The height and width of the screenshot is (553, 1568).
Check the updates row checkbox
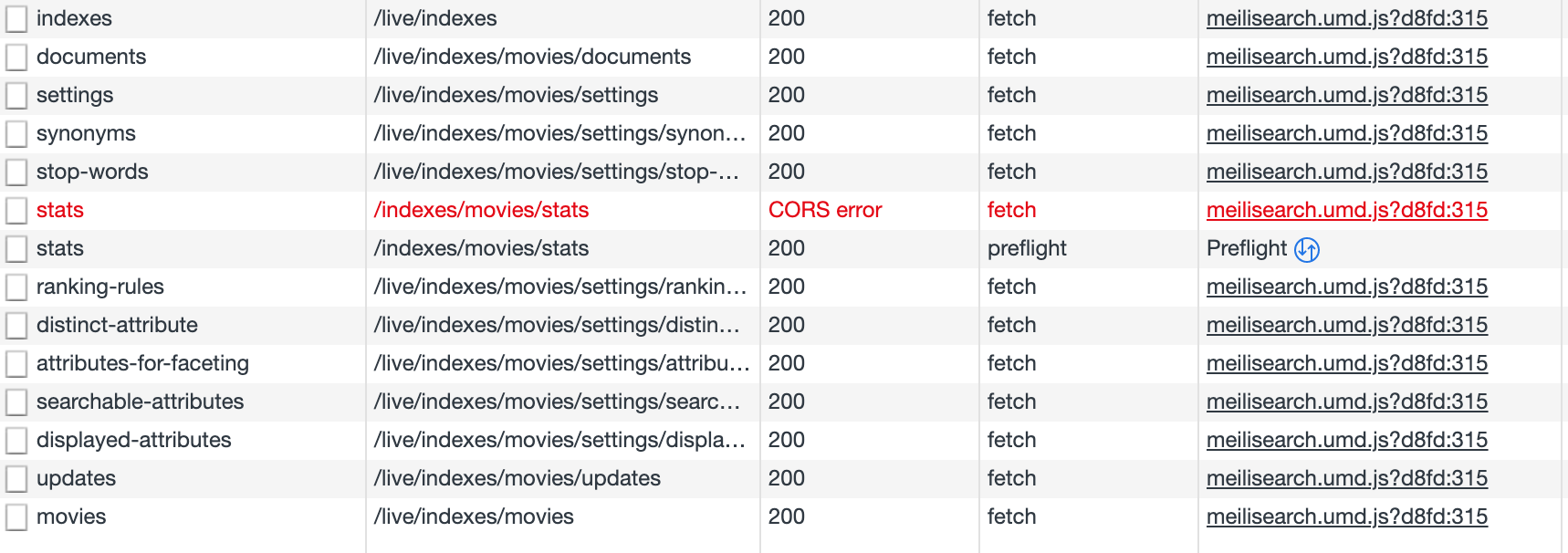(16, 477)
